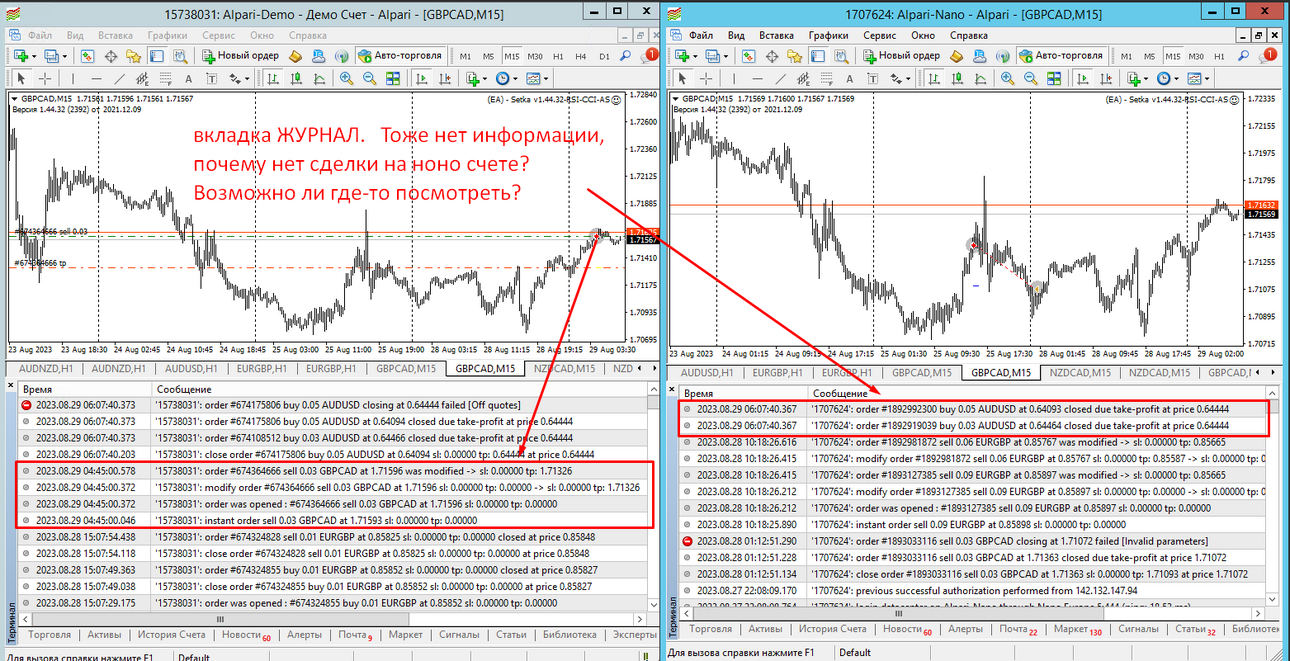Toggle Terminal panel button in left window

click(x=156, y=55)
